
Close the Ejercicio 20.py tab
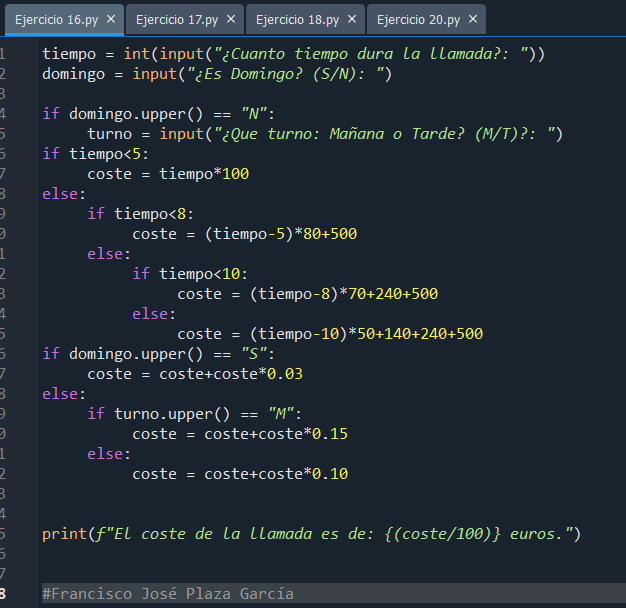(473, 19)
